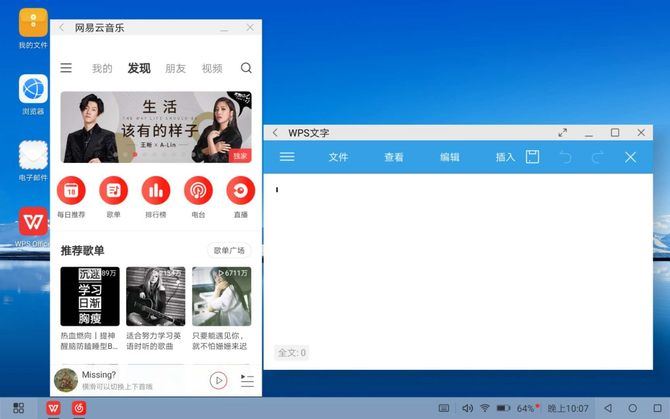Open the 沉迷学习日渐胸瘦 playlist cover

tap(90, 296)
